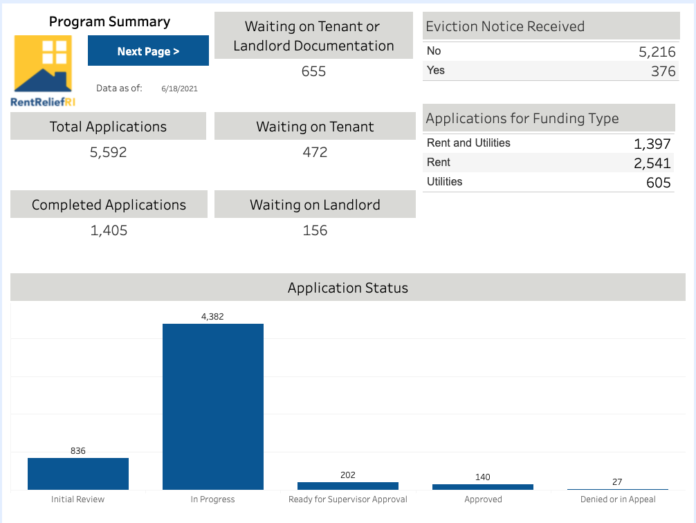Select the Utilities funding type row
The height and width of the screenshot is (523, 696).
[549, 182]
